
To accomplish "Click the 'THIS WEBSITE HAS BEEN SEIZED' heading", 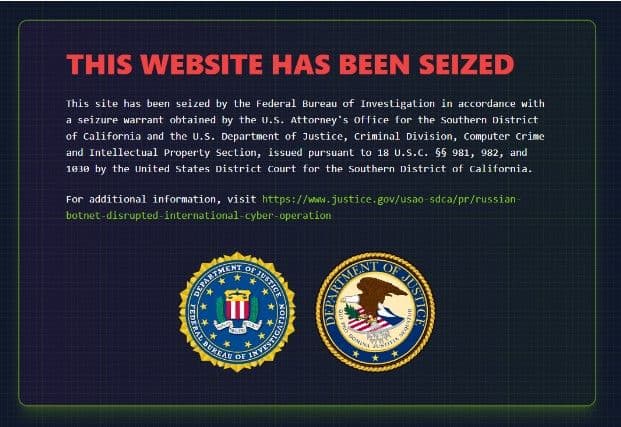I will tap(290, 64).
